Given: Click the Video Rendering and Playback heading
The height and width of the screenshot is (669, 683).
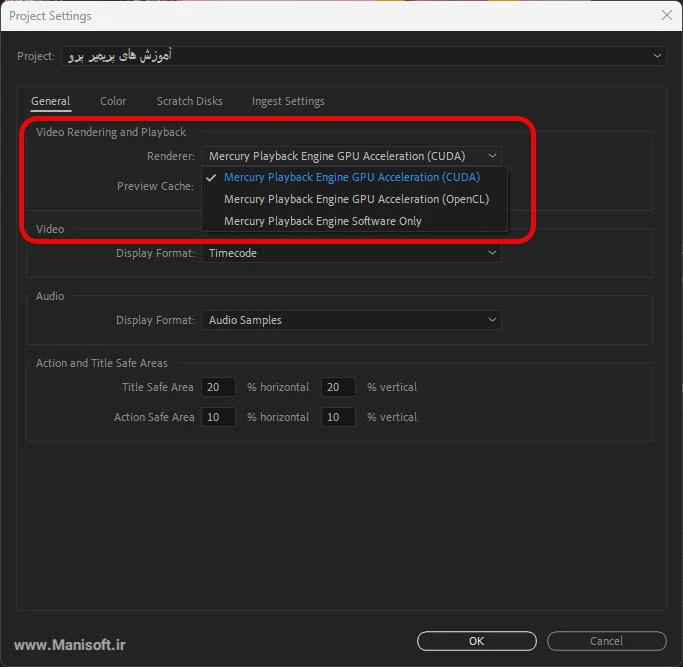Looking at the screenshot, I should 111,132.
